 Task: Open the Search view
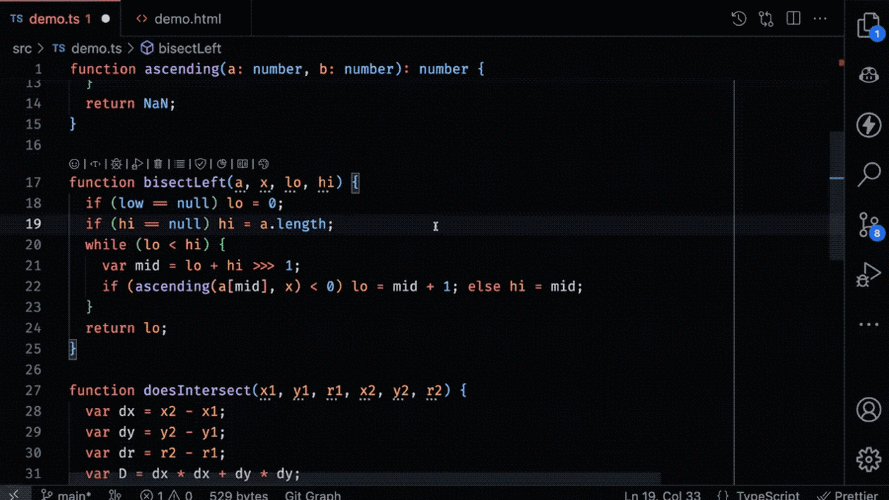[x=869, y=174]
